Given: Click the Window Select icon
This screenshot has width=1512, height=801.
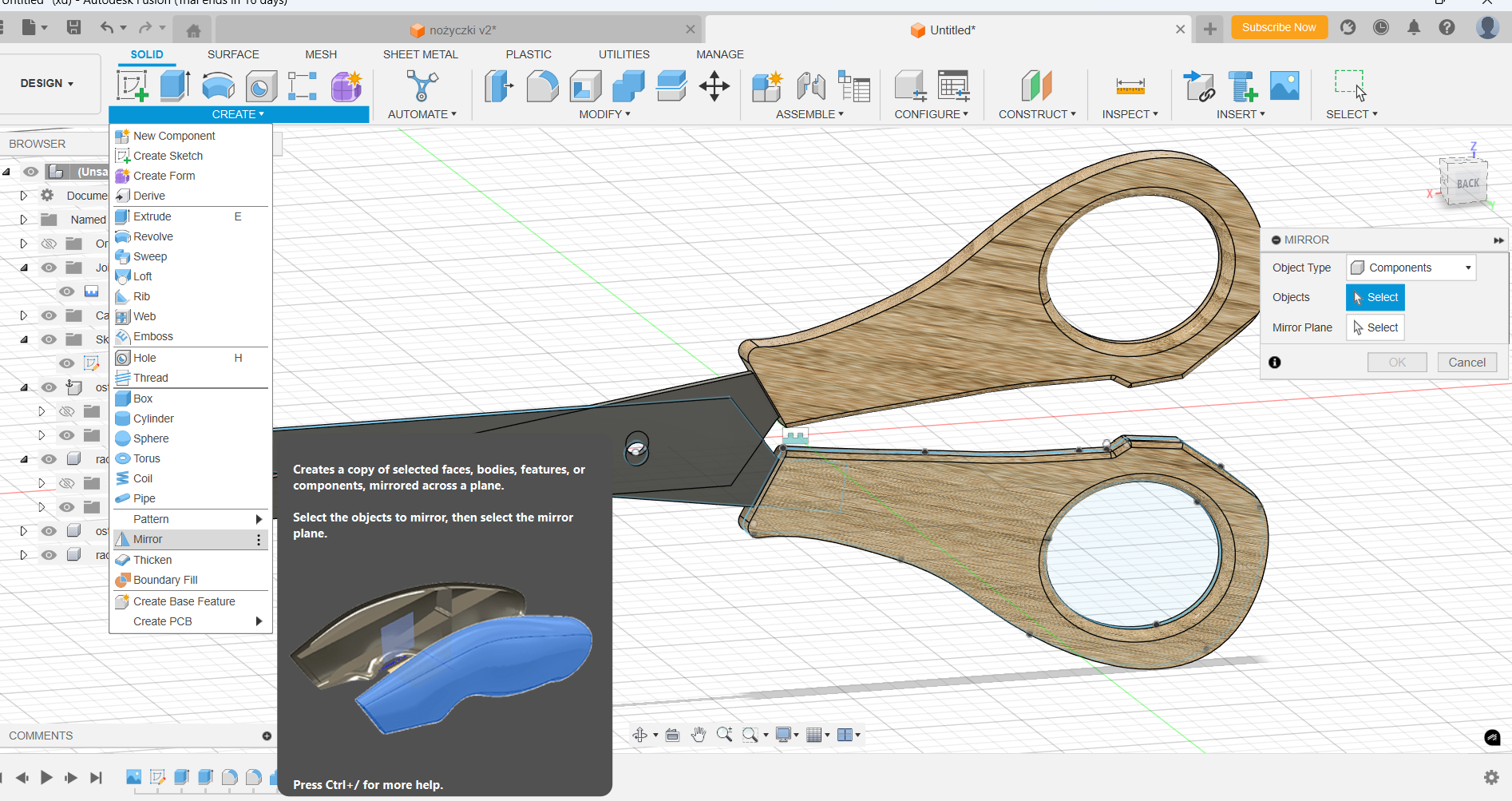Looking at the screenshot, I should [x=1351, y=86].
